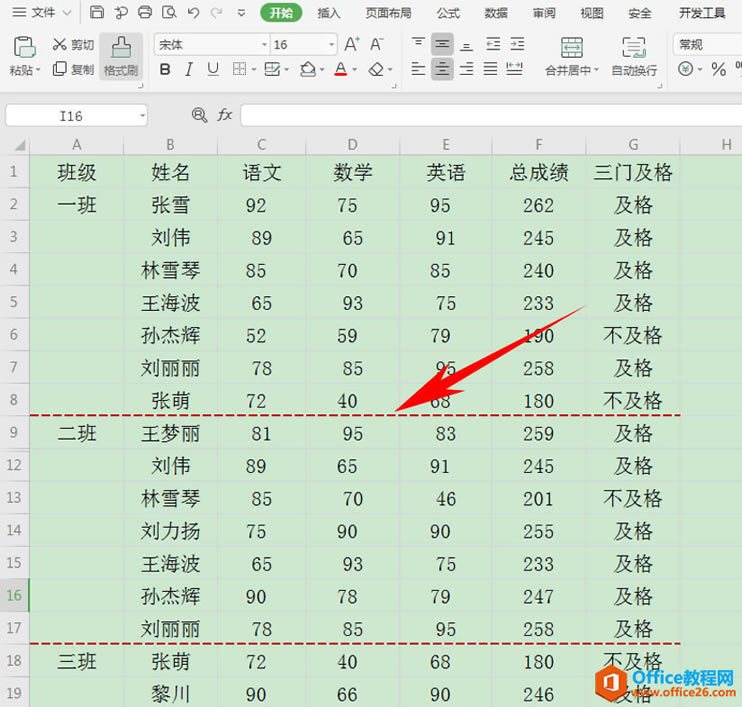Switch to the 插入 tab
Image resolution: width=742 pixels, height=707 pixels.
pyautogui.click(x=329, y=13)
